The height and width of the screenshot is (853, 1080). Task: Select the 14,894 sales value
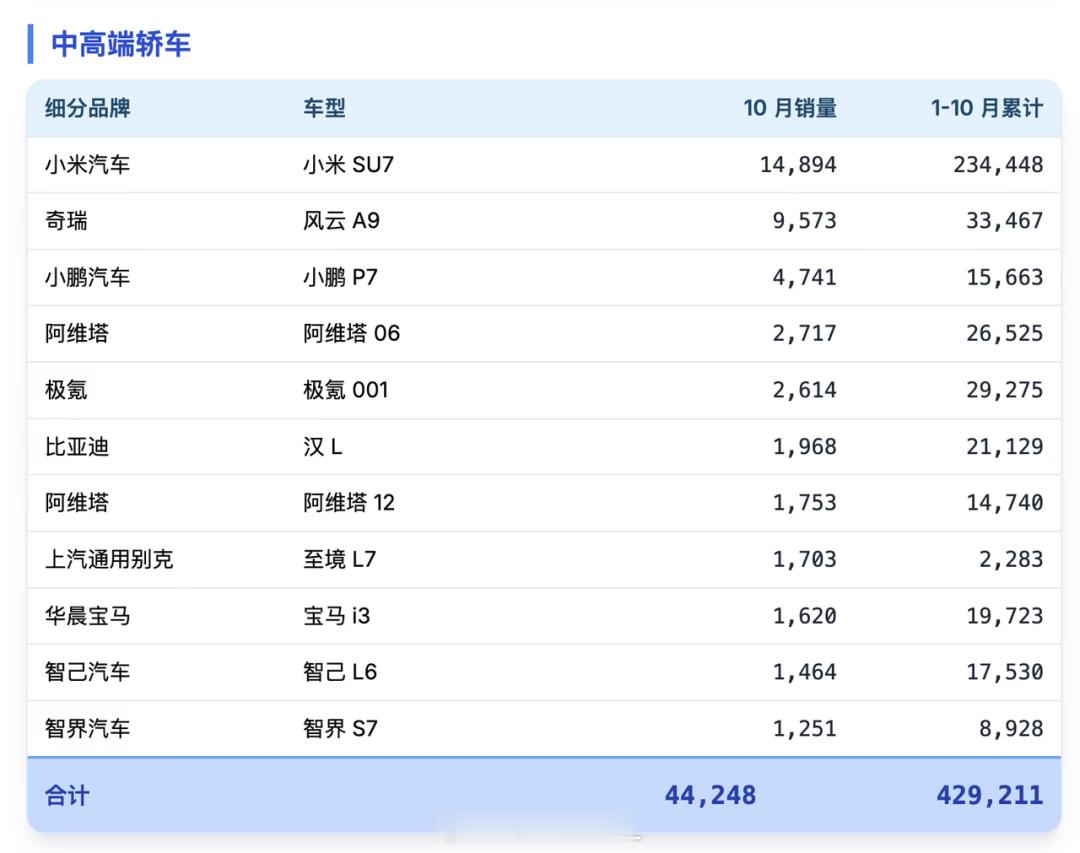pos(798,165)
